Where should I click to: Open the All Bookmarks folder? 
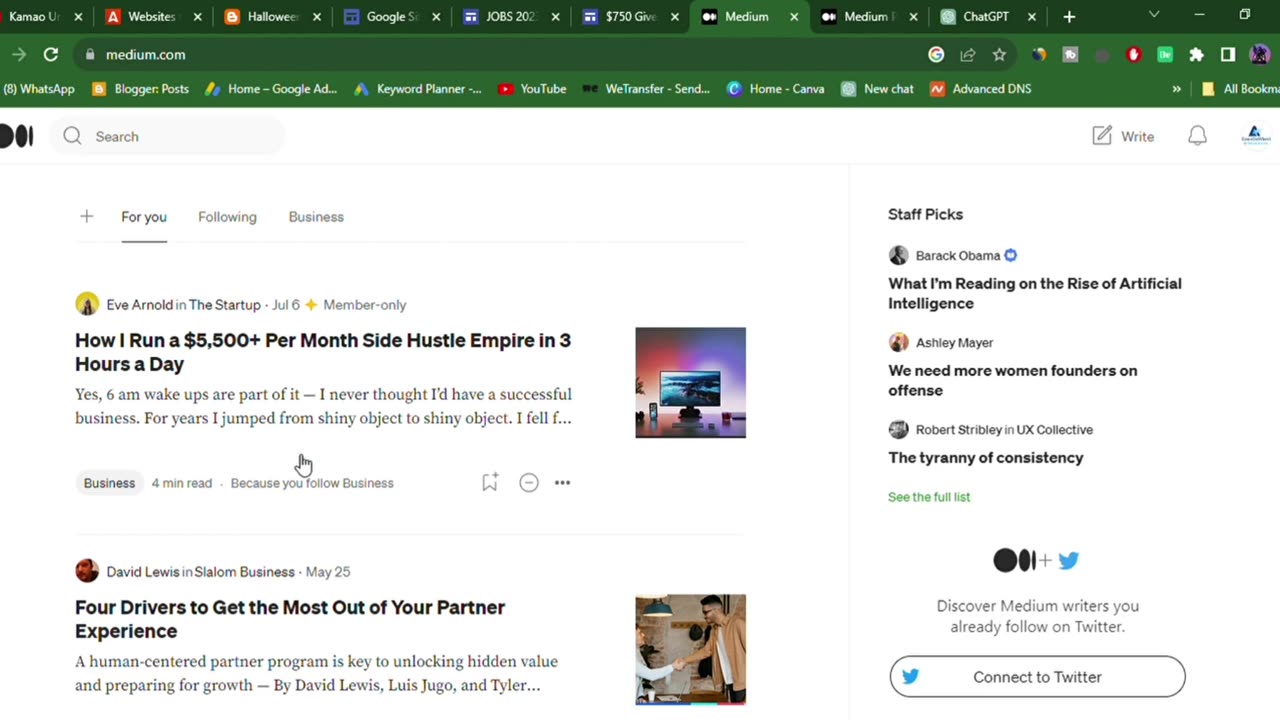1240,89
